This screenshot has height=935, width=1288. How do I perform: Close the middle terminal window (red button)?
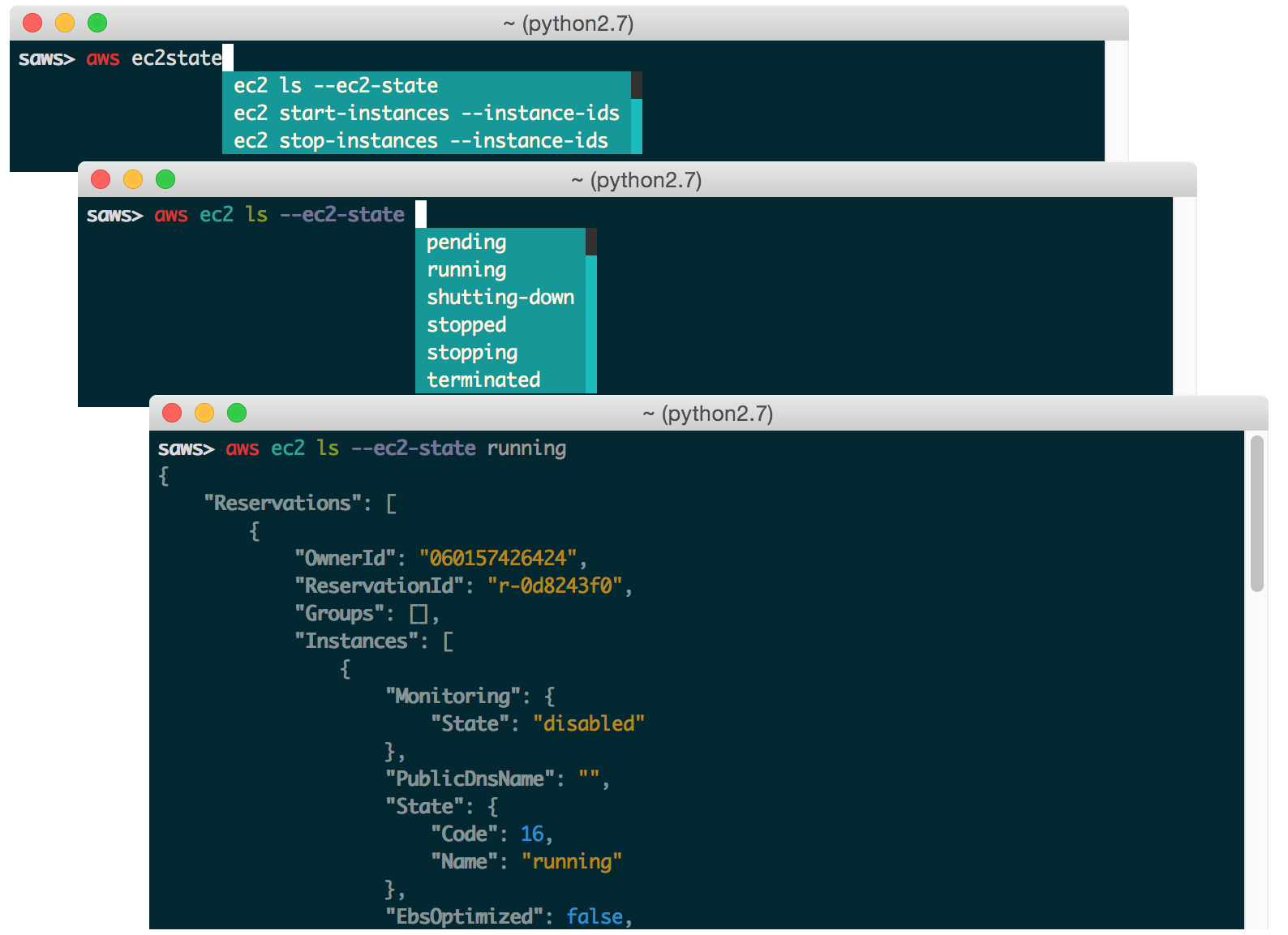[101, 179]
